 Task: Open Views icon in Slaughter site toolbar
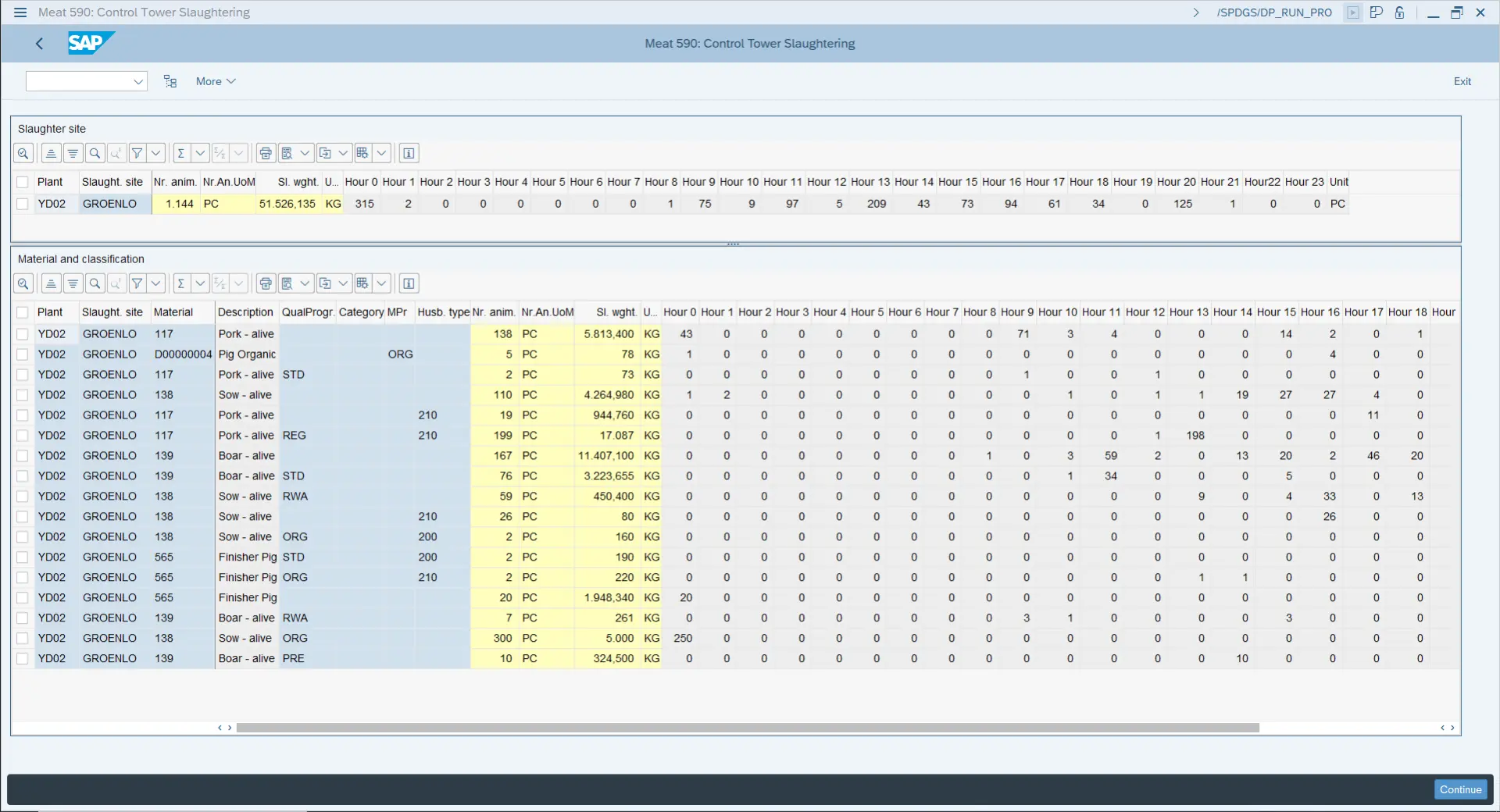[x=287, y=153]
